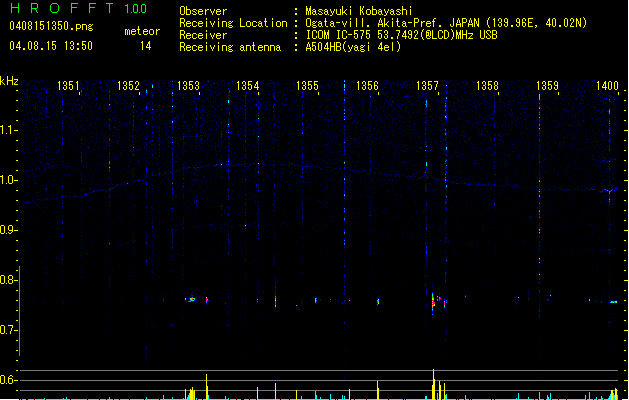This screenshot has height=400, width=629.
Task: Click the 0.6 kHz frequency label
Action: (7, 380)
